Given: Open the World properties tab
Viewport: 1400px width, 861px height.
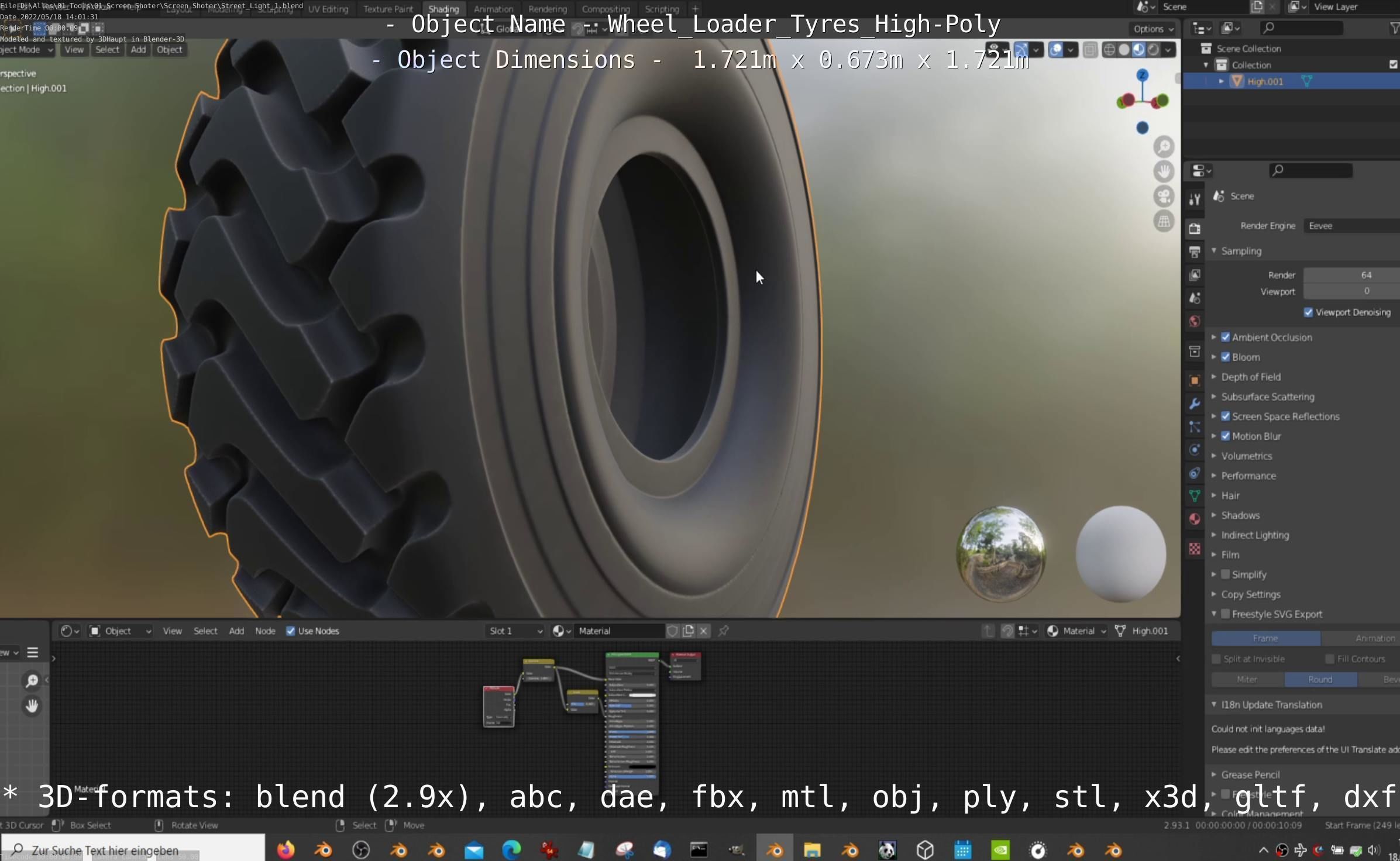Looking at the screenshot, I should click(1195, 321).
